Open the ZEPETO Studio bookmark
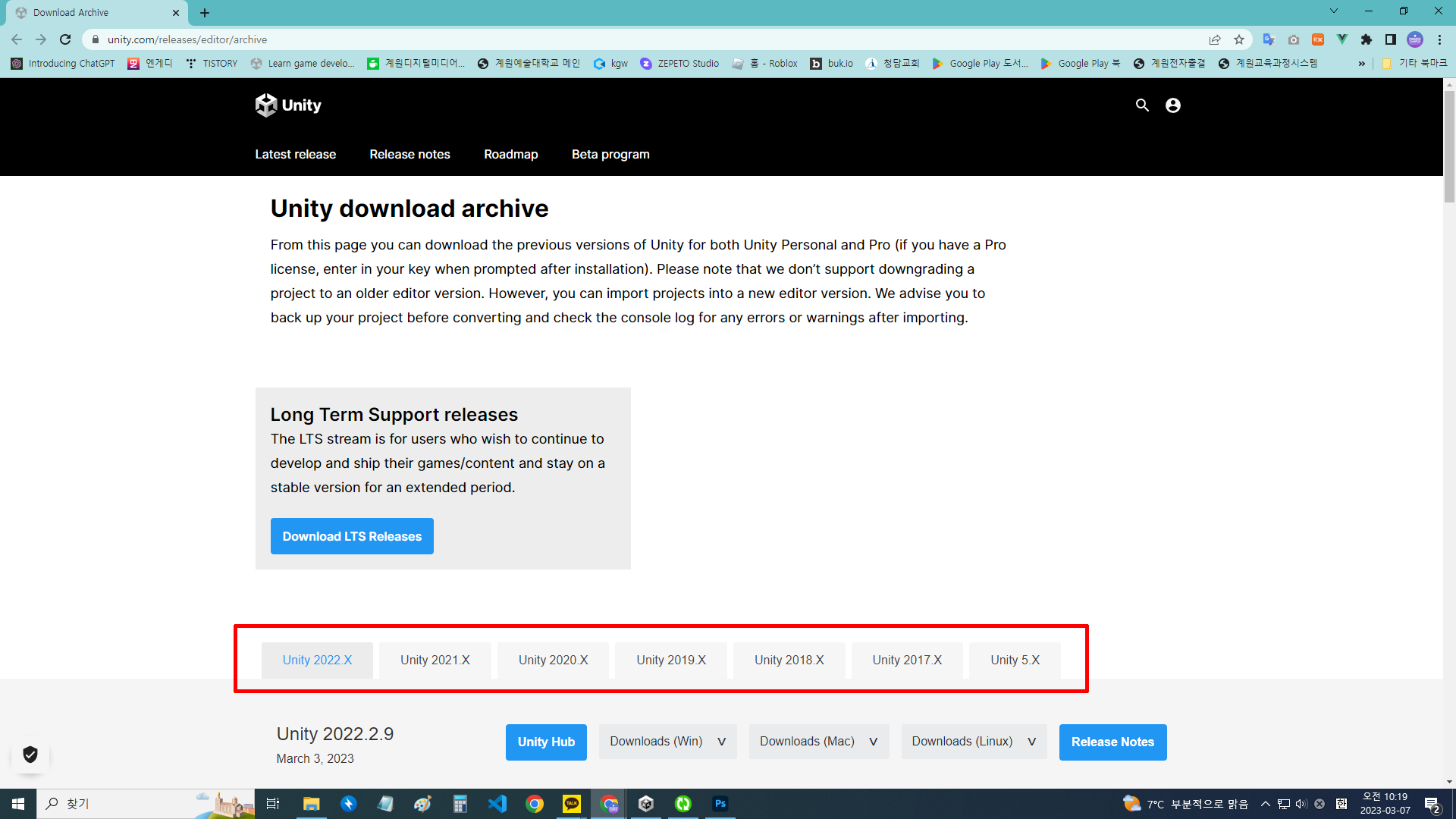Image resolution: width=1456 pixels, height=819 pixels. [x=679, y=64]
